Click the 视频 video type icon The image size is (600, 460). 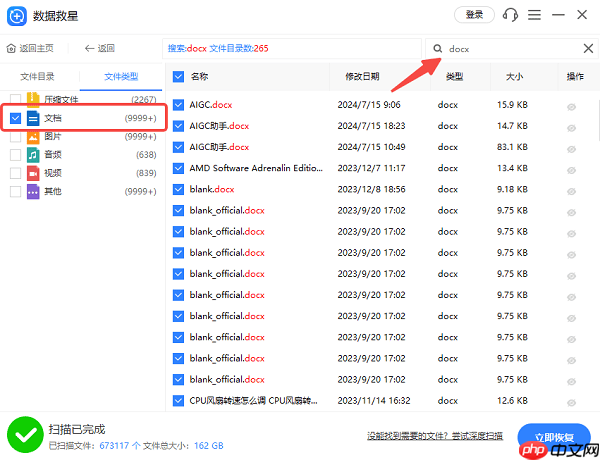point(33,173)
